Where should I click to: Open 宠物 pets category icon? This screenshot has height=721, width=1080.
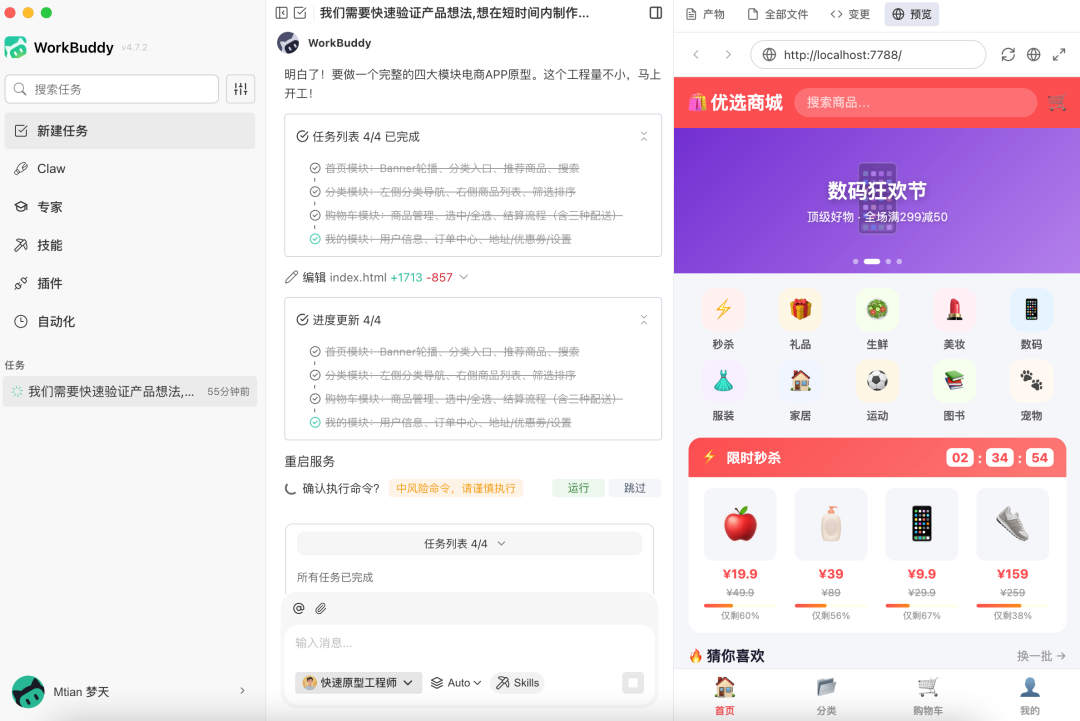[1031, 381]
